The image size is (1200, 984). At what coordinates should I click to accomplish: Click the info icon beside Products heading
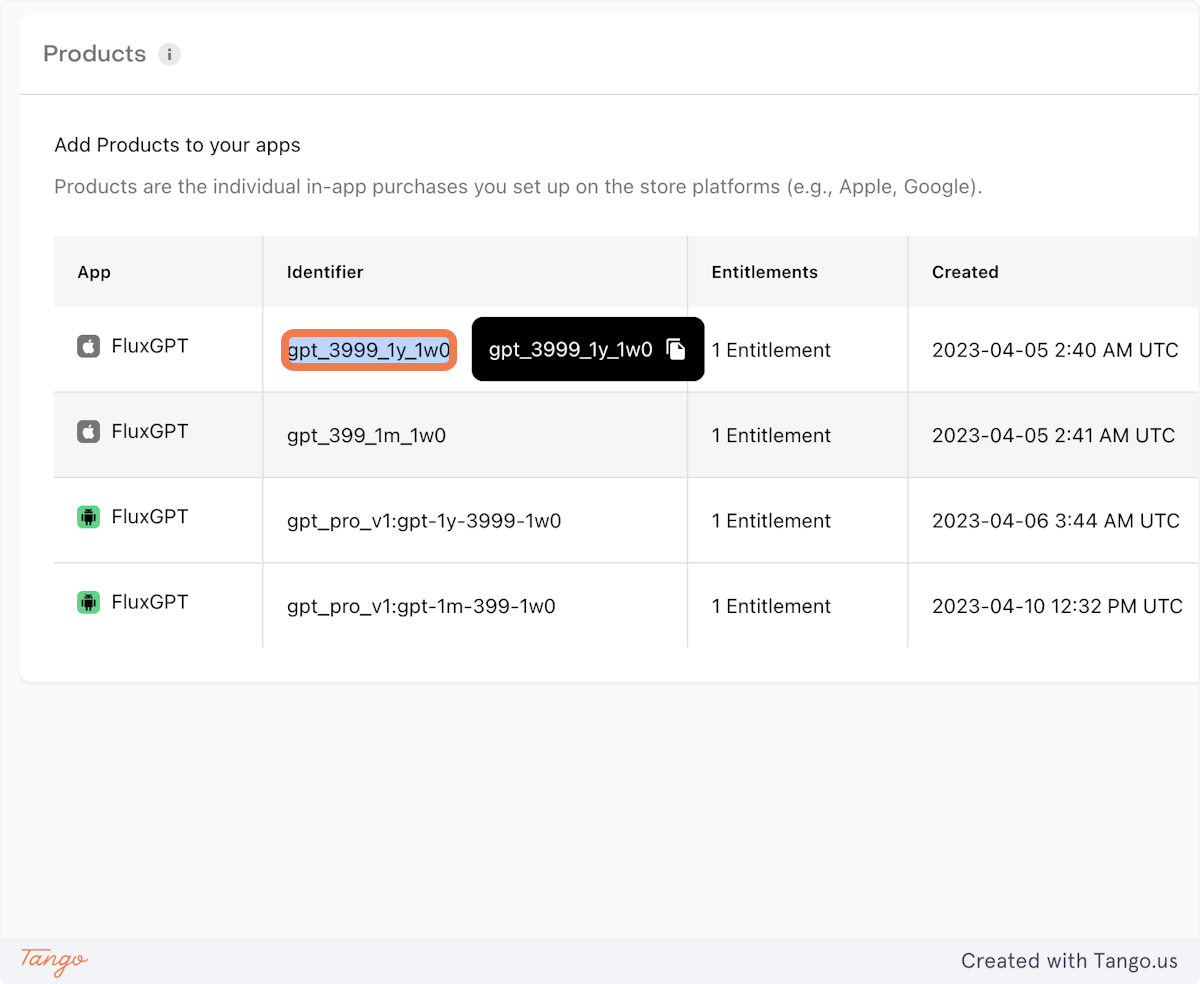(x=170, y=54)
